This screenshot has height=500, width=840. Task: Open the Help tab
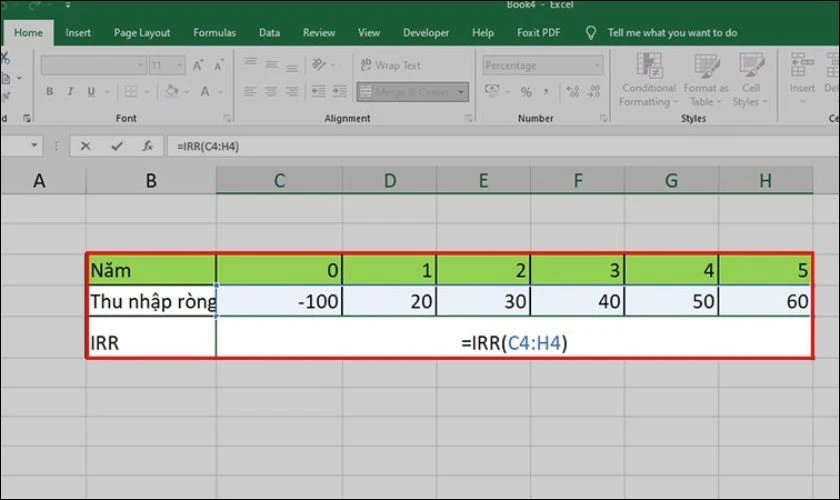point(483,33)
